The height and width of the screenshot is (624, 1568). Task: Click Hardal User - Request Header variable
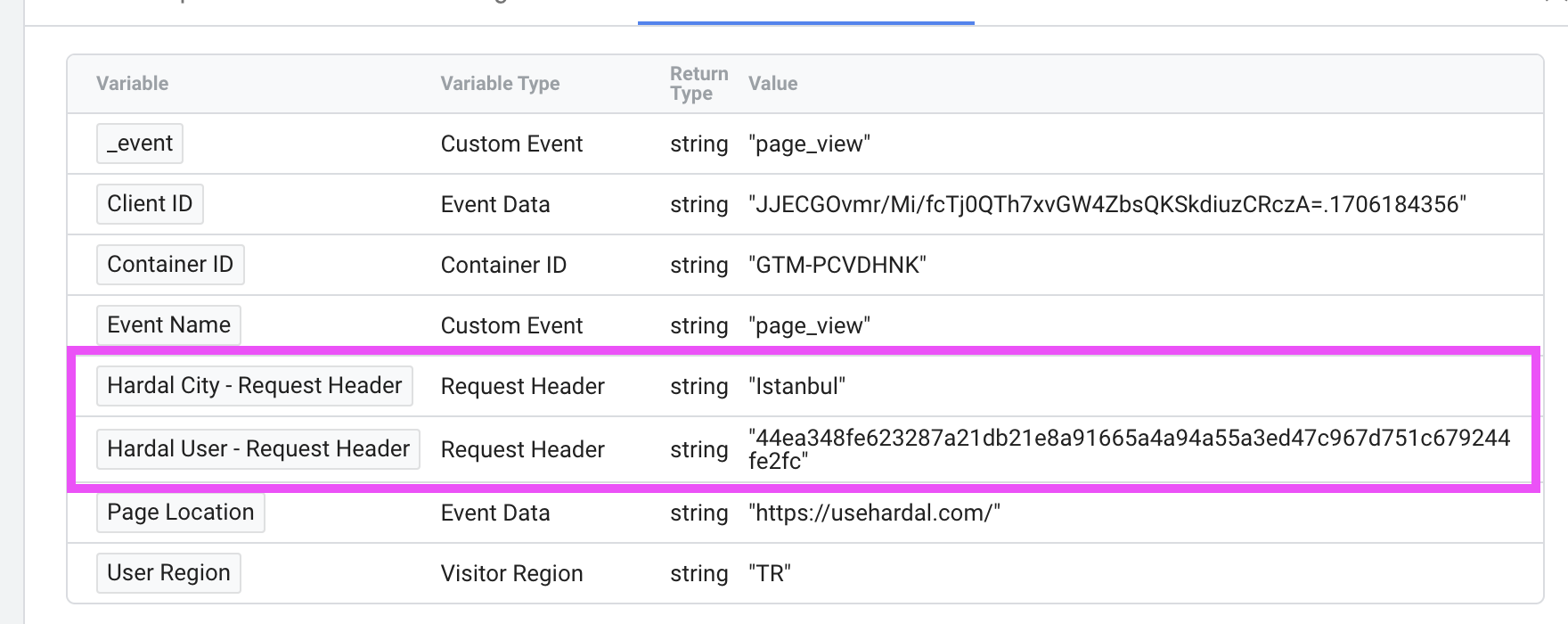click(258, 449)
